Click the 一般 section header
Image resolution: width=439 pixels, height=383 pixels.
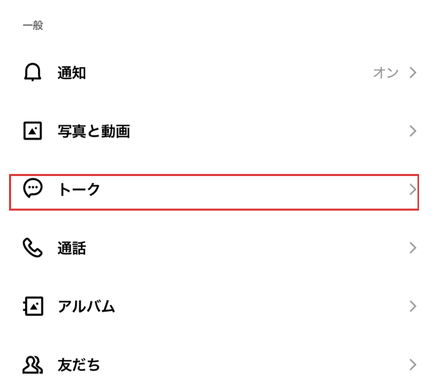33,25
